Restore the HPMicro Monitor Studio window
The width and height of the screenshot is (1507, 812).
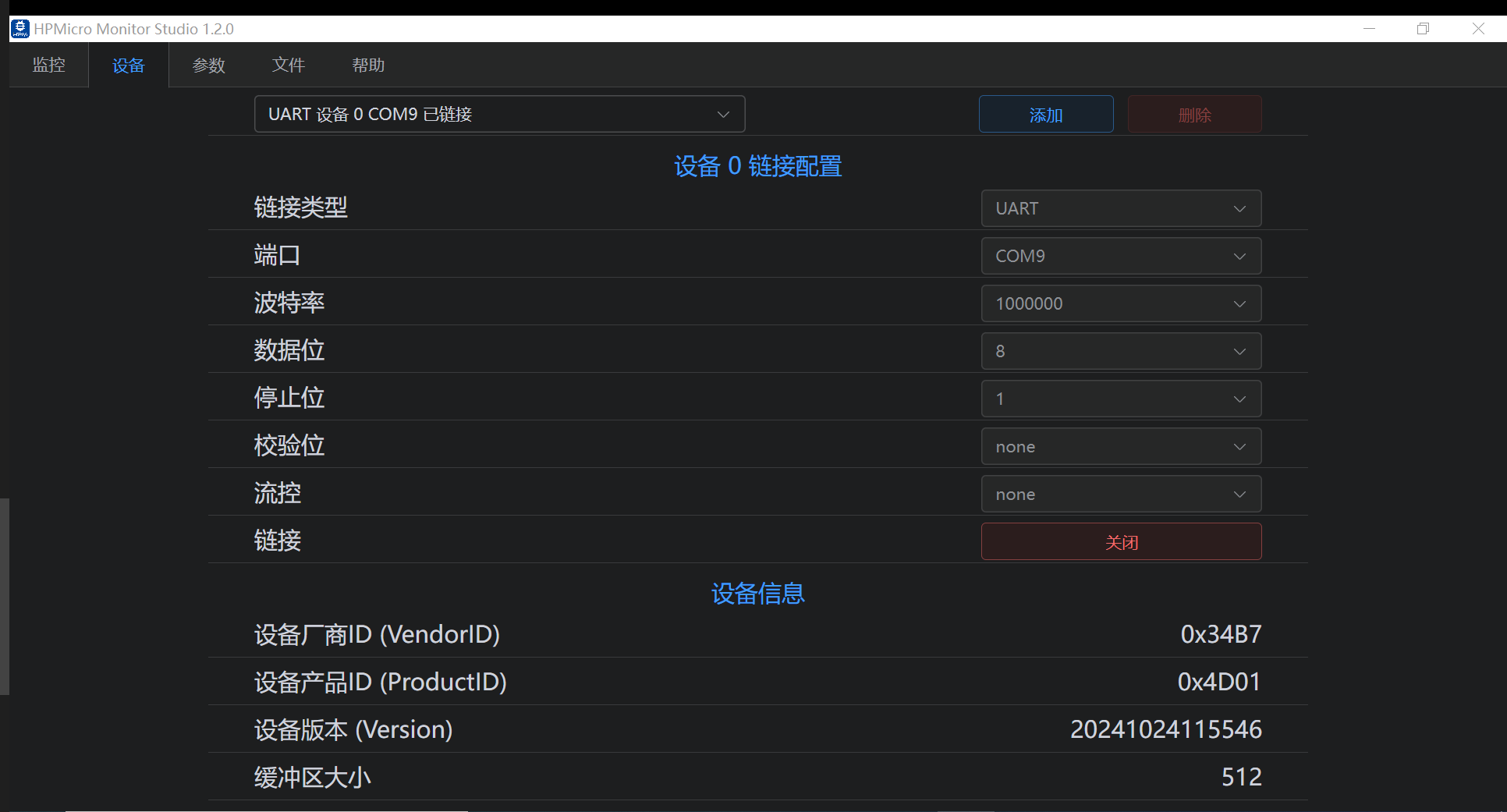pos(1424,29)
